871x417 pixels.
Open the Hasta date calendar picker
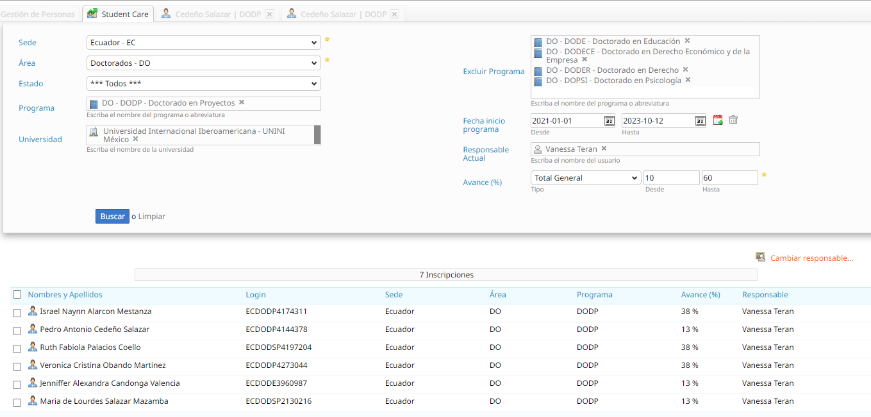pyautogui.click(x=701, y=121)
